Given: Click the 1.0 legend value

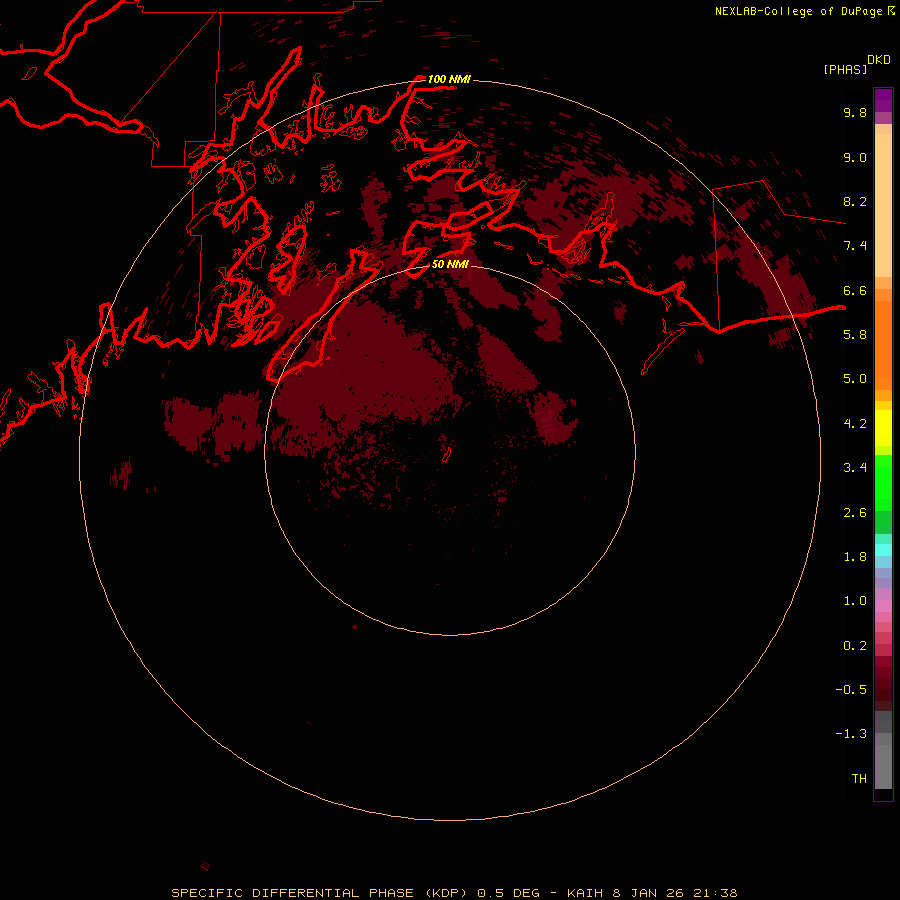Looking at the screenshot, I should pyautogui.click(x=855, y=600).
